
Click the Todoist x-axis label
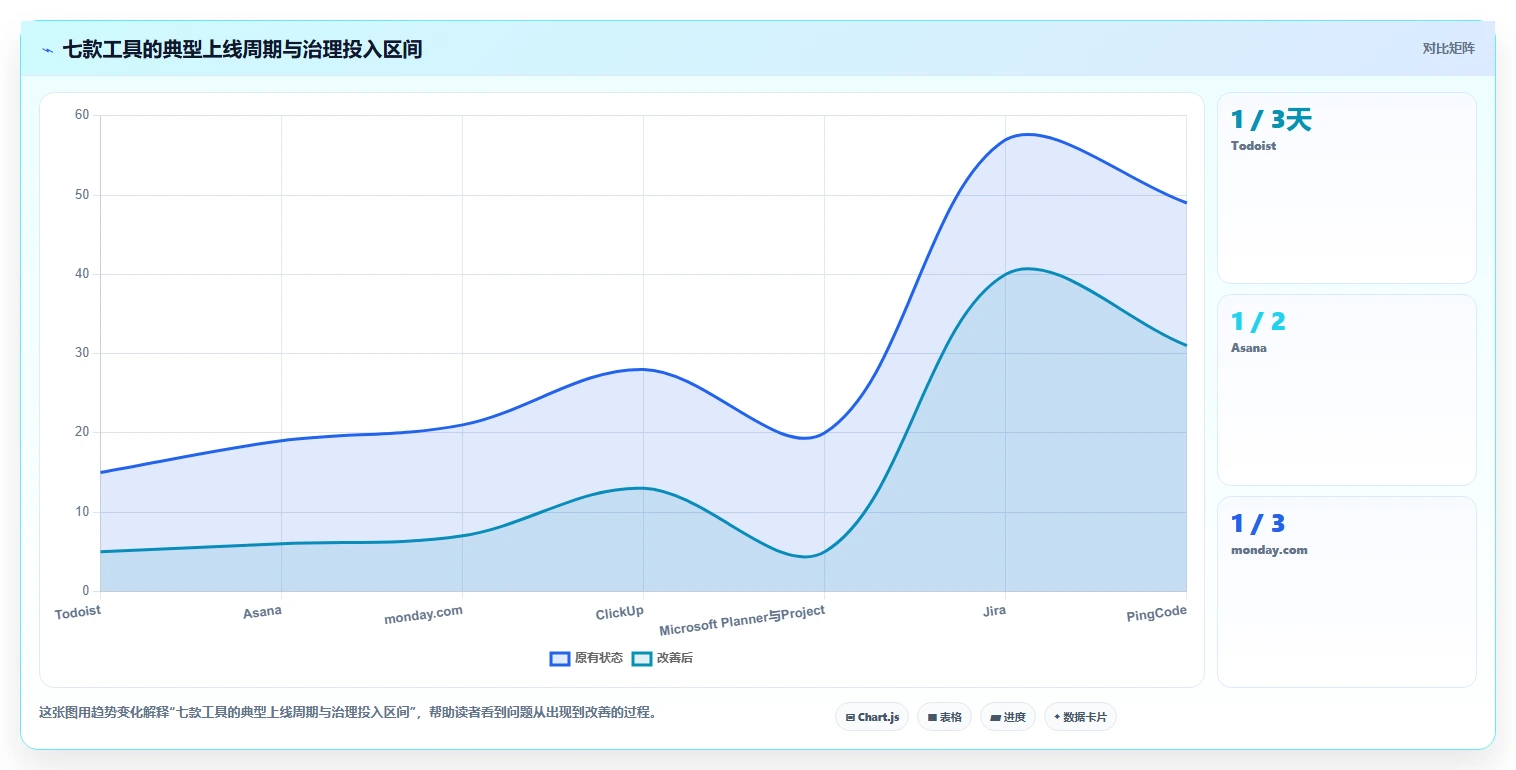78,611
